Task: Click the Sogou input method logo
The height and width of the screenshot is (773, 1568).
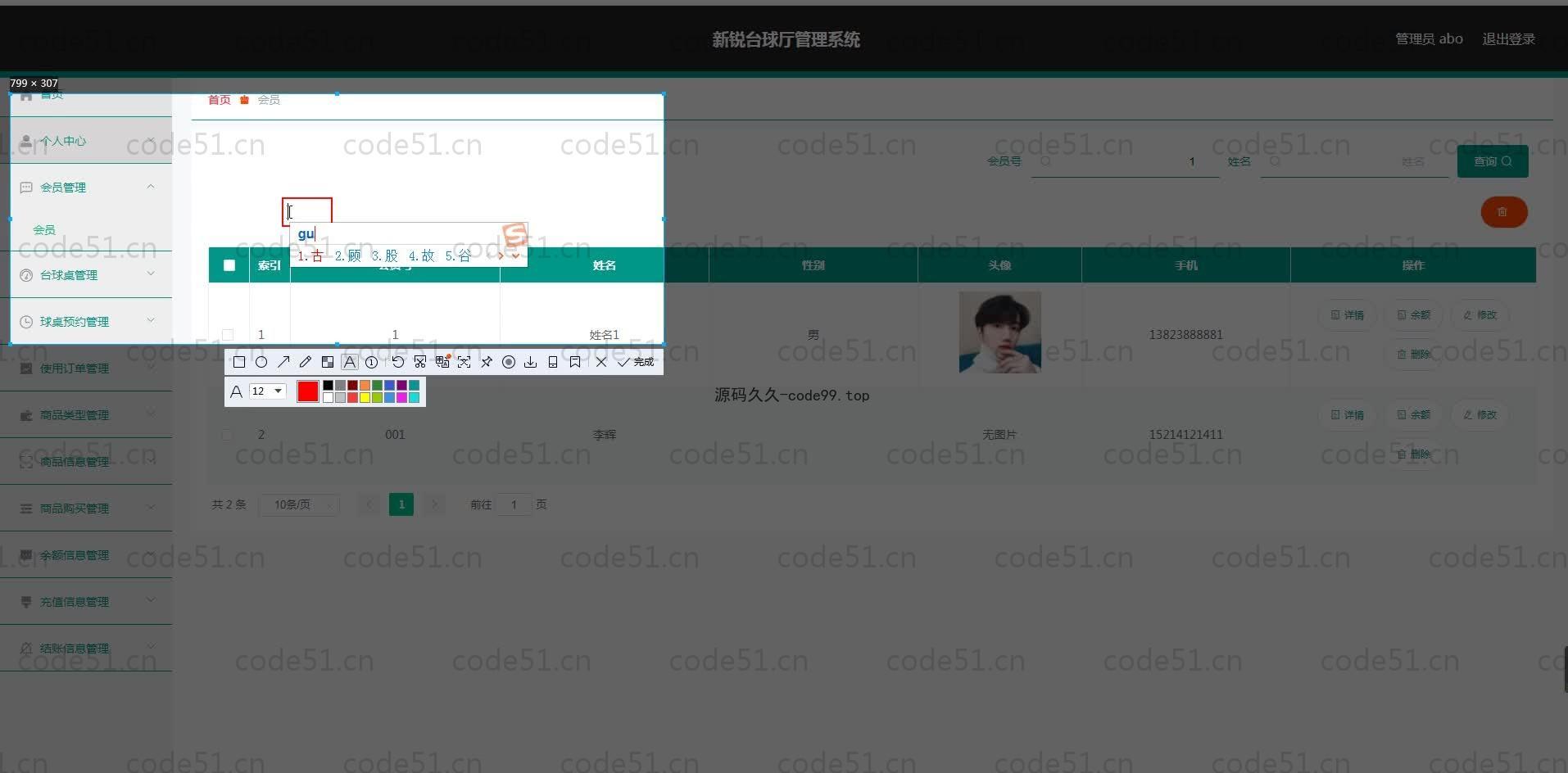Action: pyautogui.click(x=515, y=235)
